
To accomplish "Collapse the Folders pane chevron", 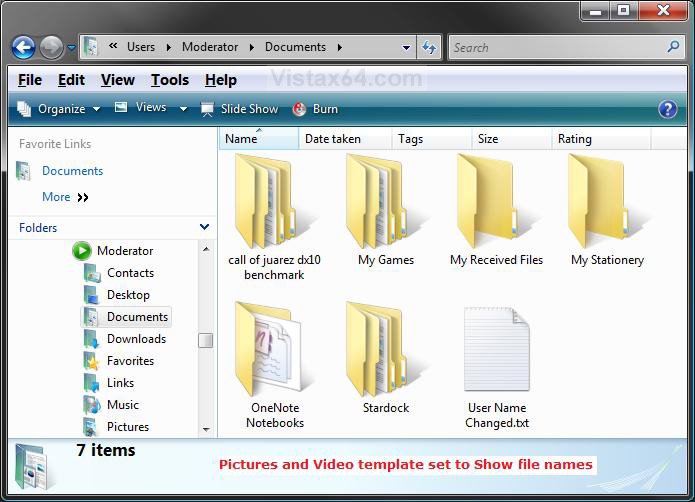I will pyautogui.click(x=205, y=228).
